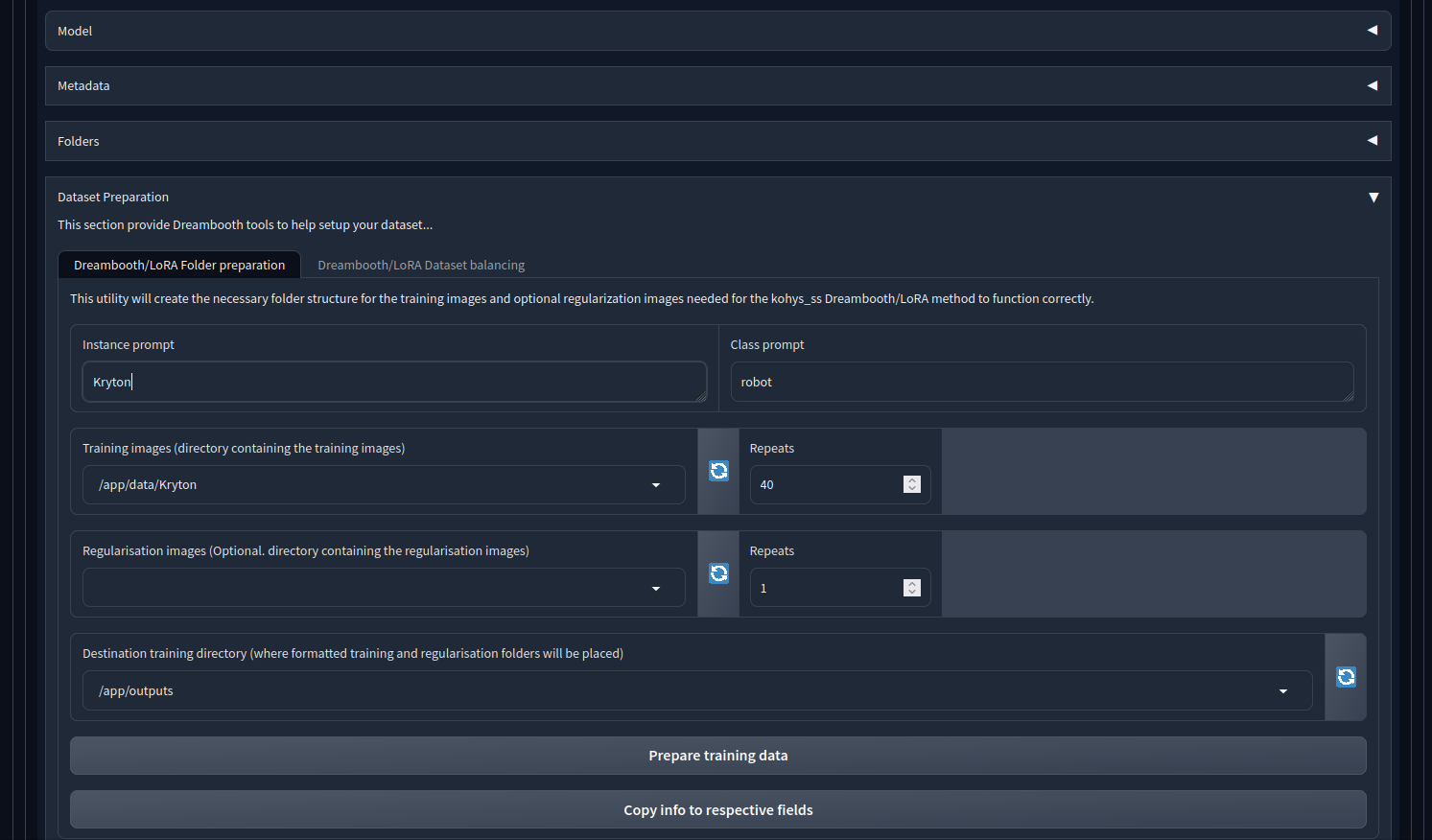Switch to Dreambooth/LoRA Dataset balancing tab
Image resolution: width=1432 pixels, height=840 pixels.
[421, 266]
